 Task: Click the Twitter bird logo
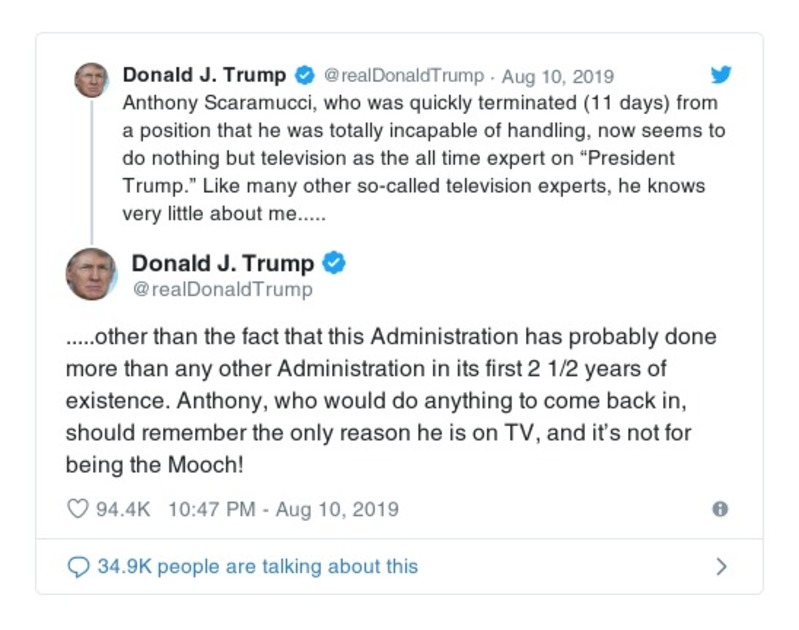tap(721, 75)
